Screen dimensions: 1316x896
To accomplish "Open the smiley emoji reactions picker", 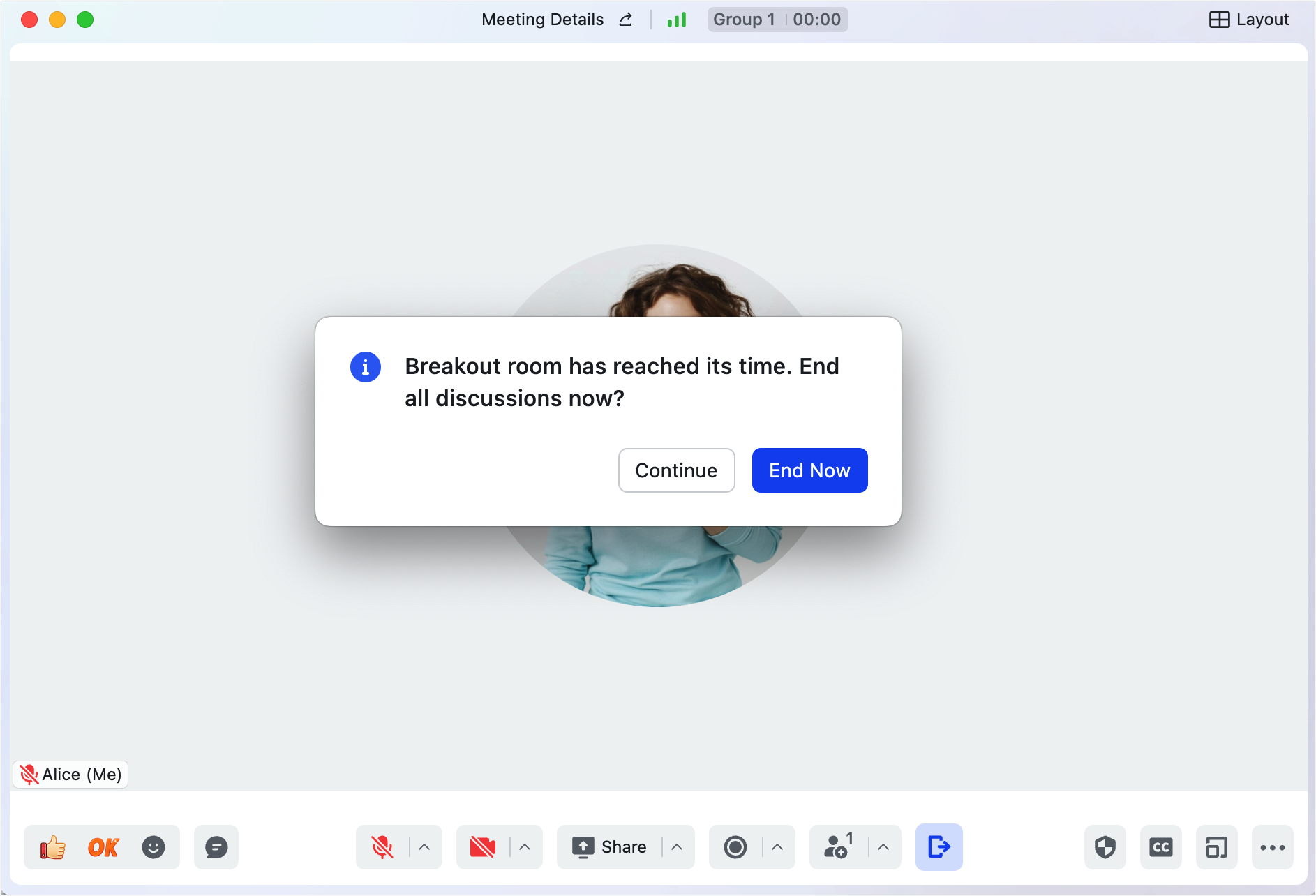I will (154, 848).
